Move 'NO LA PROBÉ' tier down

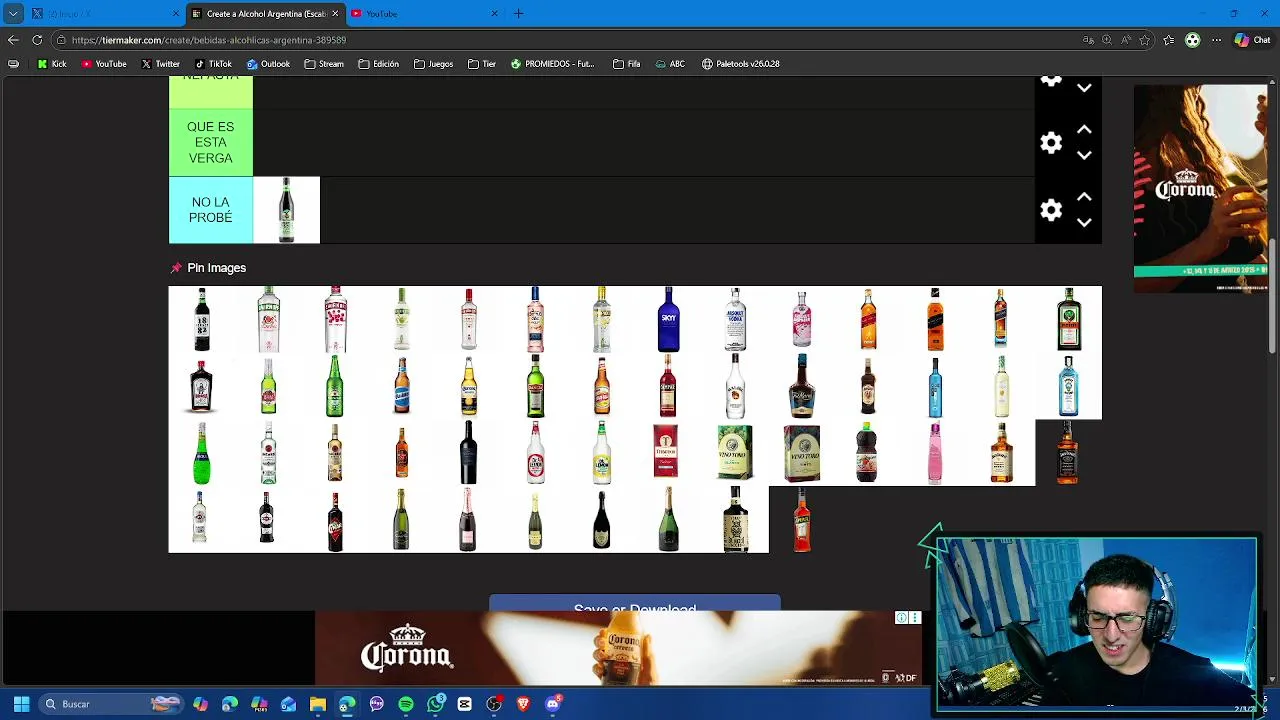(1084, 222)
